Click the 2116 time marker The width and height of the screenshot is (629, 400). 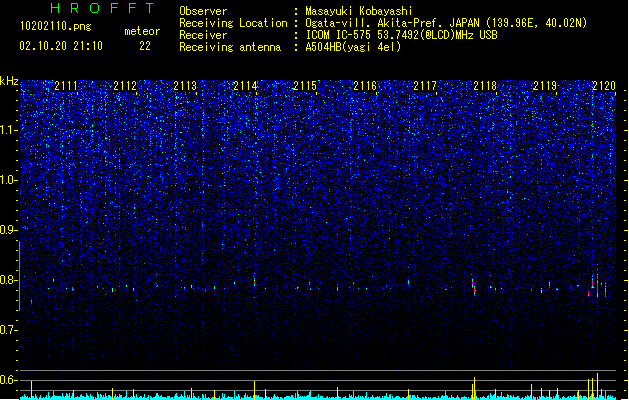click(x=365, y=86)
